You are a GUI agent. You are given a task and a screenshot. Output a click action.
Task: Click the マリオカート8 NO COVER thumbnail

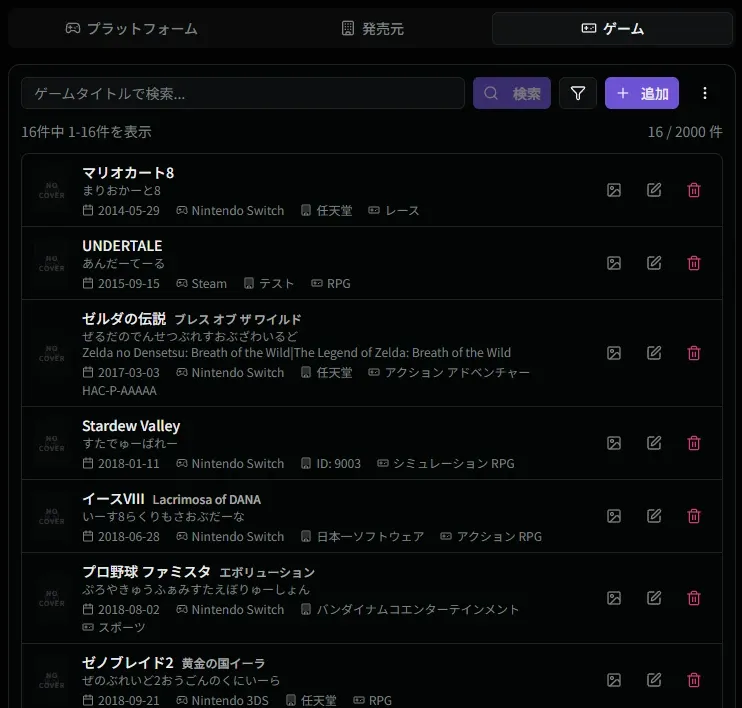tap(52, 190)
